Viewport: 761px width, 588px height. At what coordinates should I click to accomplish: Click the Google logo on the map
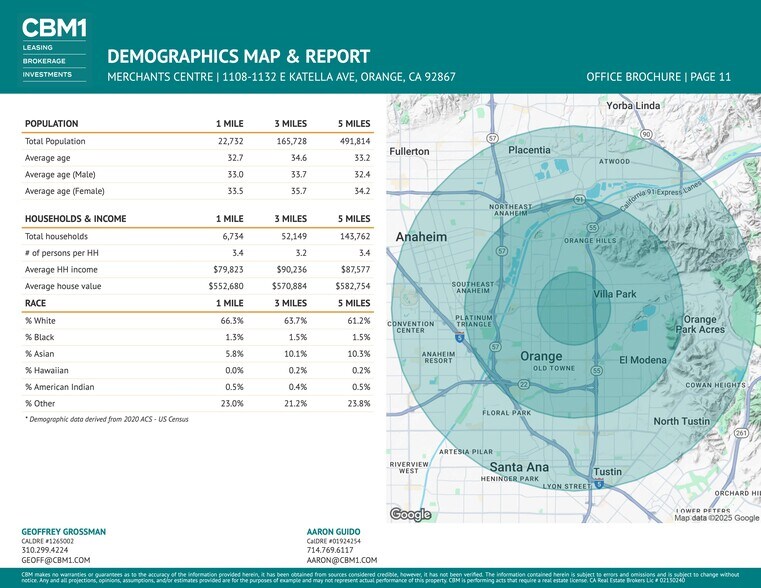point(410,515)
